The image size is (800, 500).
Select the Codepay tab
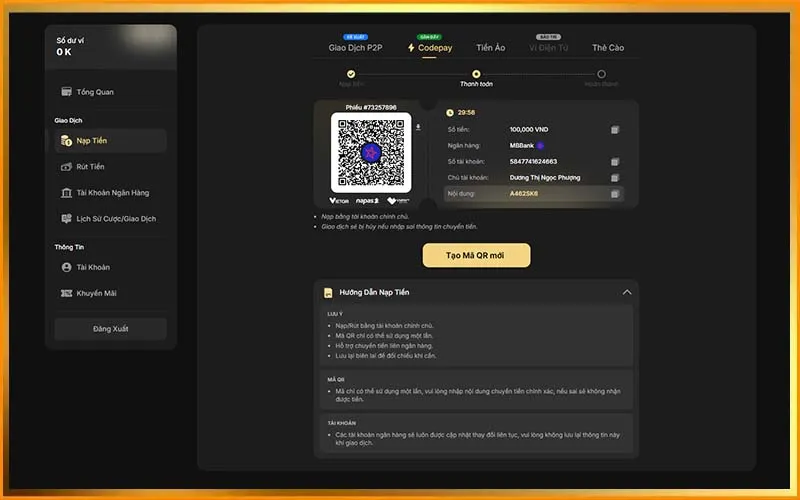point(430,48)
